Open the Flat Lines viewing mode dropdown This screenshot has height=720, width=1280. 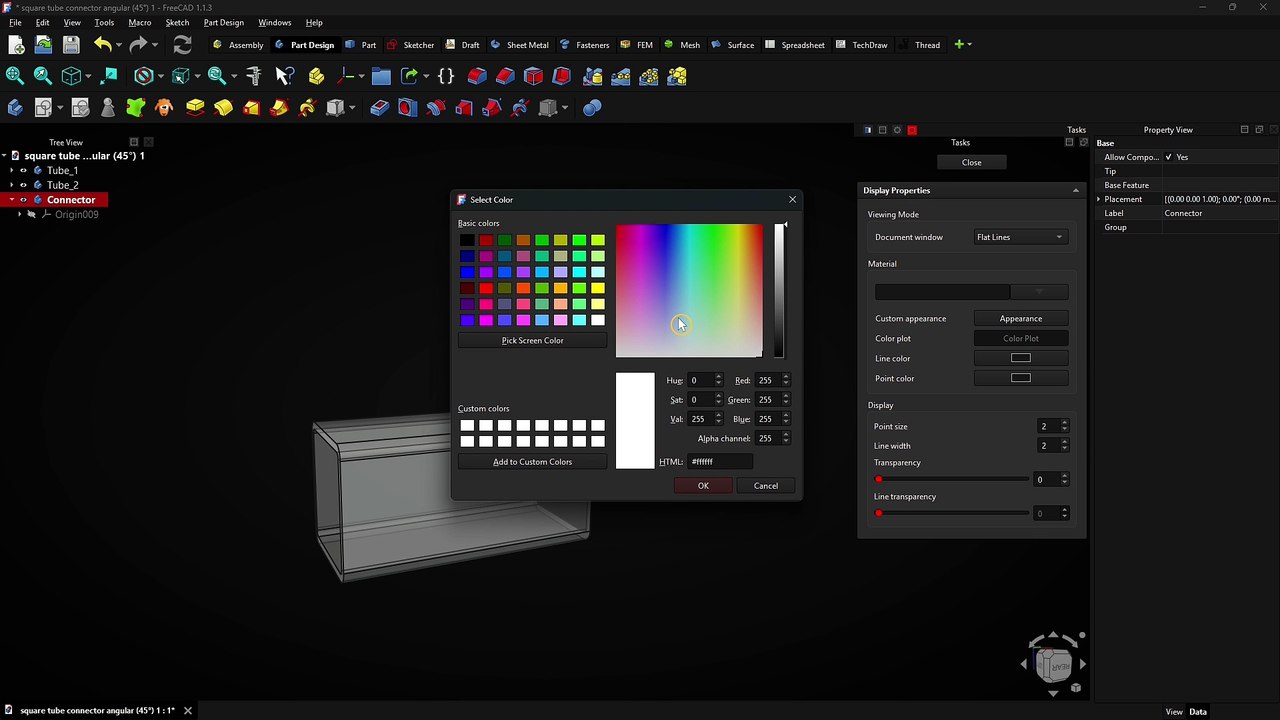(x=1021, y=237)
